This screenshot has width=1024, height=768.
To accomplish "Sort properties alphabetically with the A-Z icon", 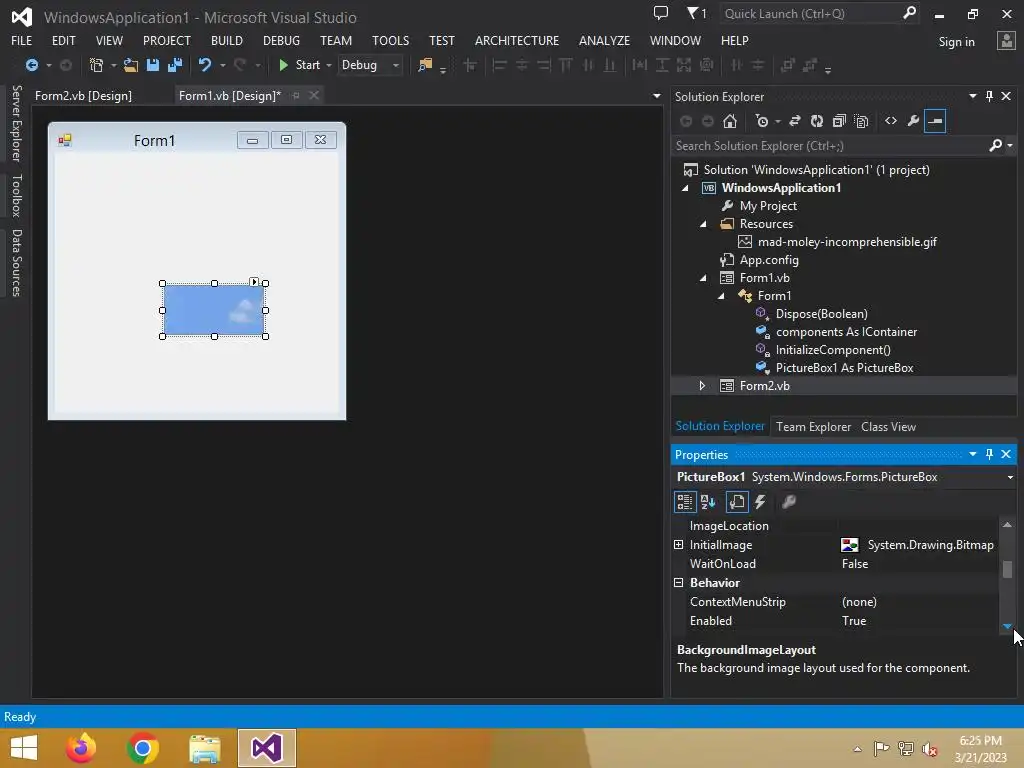I will click(708, 502).
